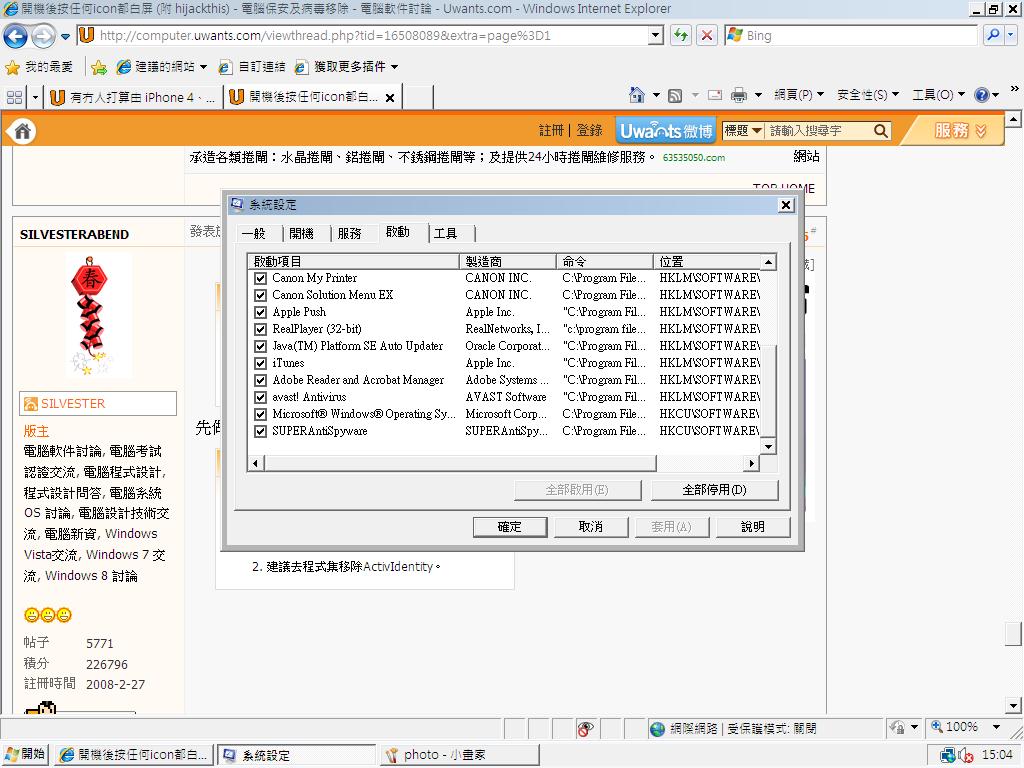The image size is (1024, 768).
Task: Click the 請輸入搜尋字 search field
Action: coord(820,131)
